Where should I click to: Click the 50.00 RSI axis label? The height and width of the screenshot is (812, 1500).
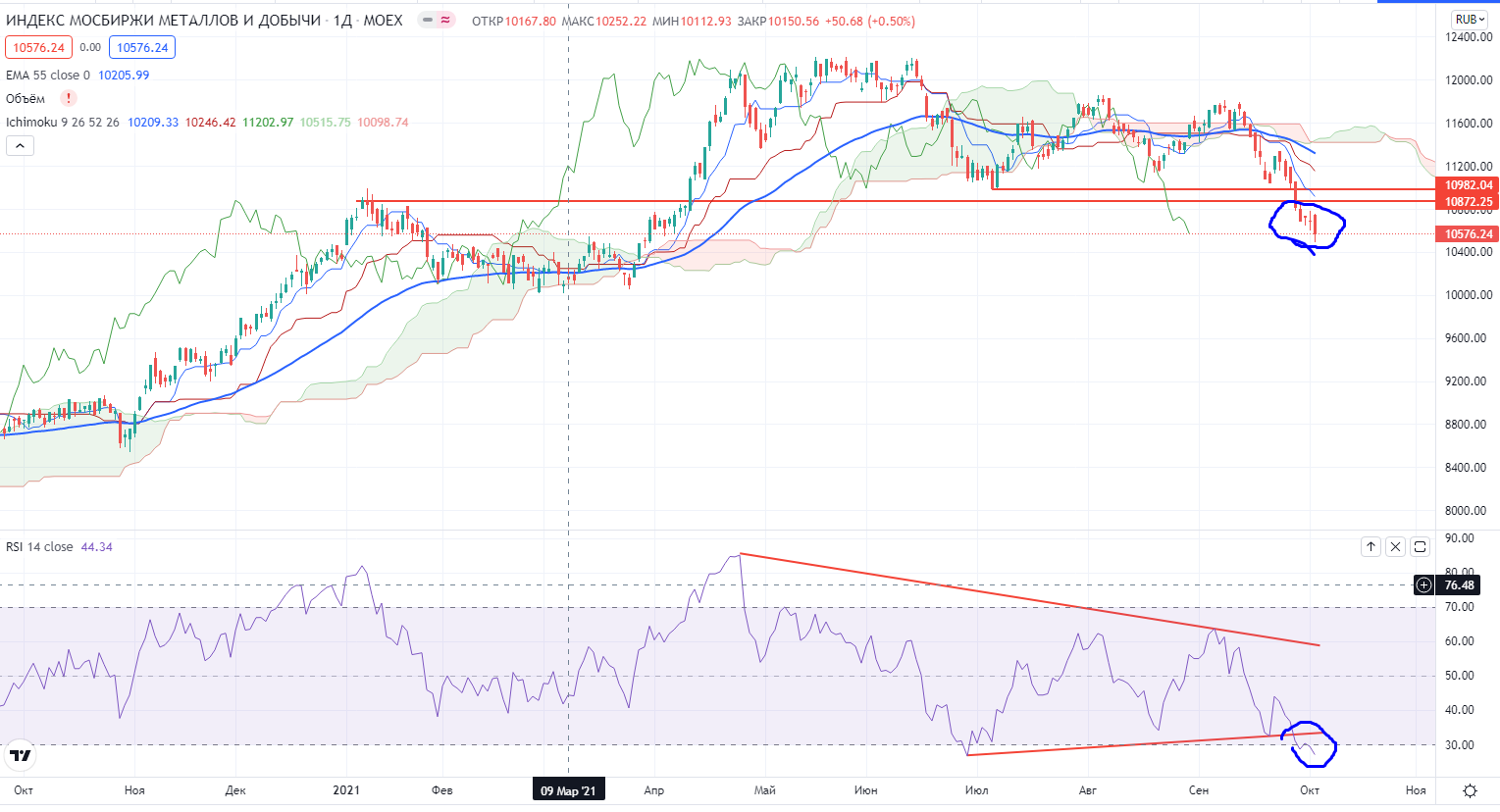[1460, 676]
